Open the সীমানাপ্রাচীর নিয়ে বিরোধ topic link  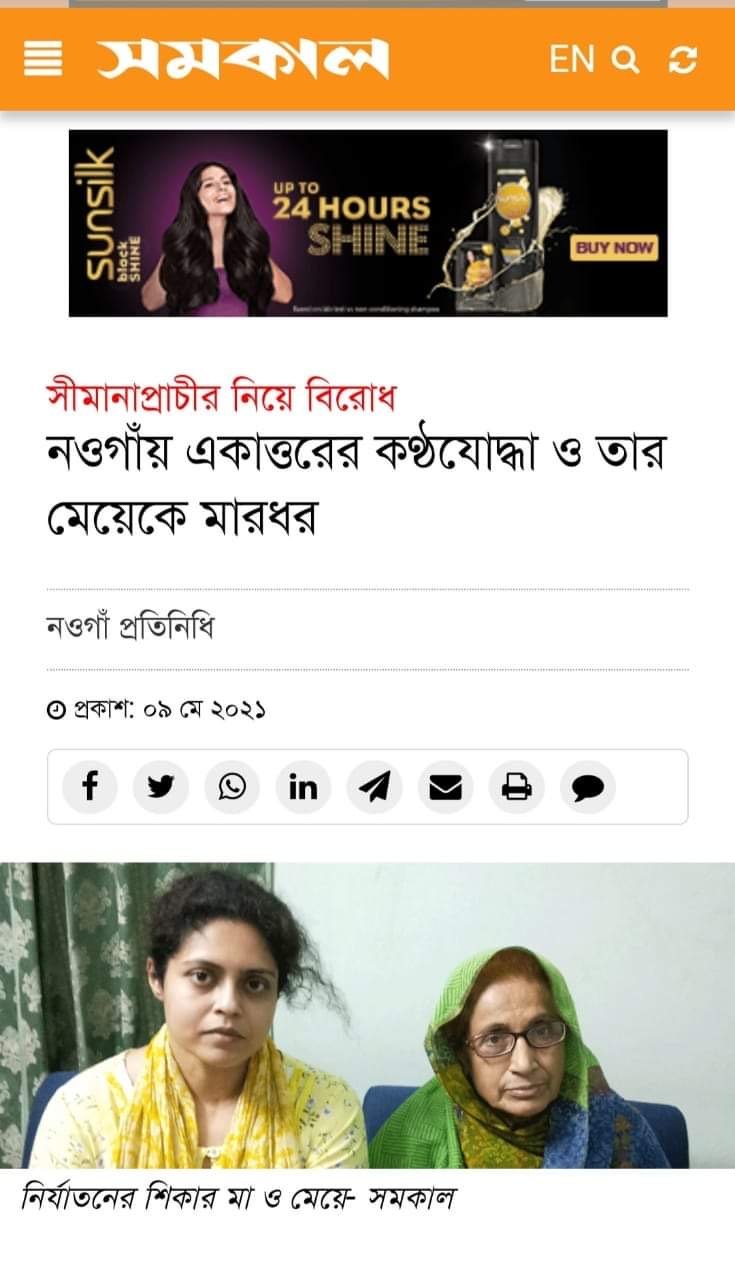222,397
